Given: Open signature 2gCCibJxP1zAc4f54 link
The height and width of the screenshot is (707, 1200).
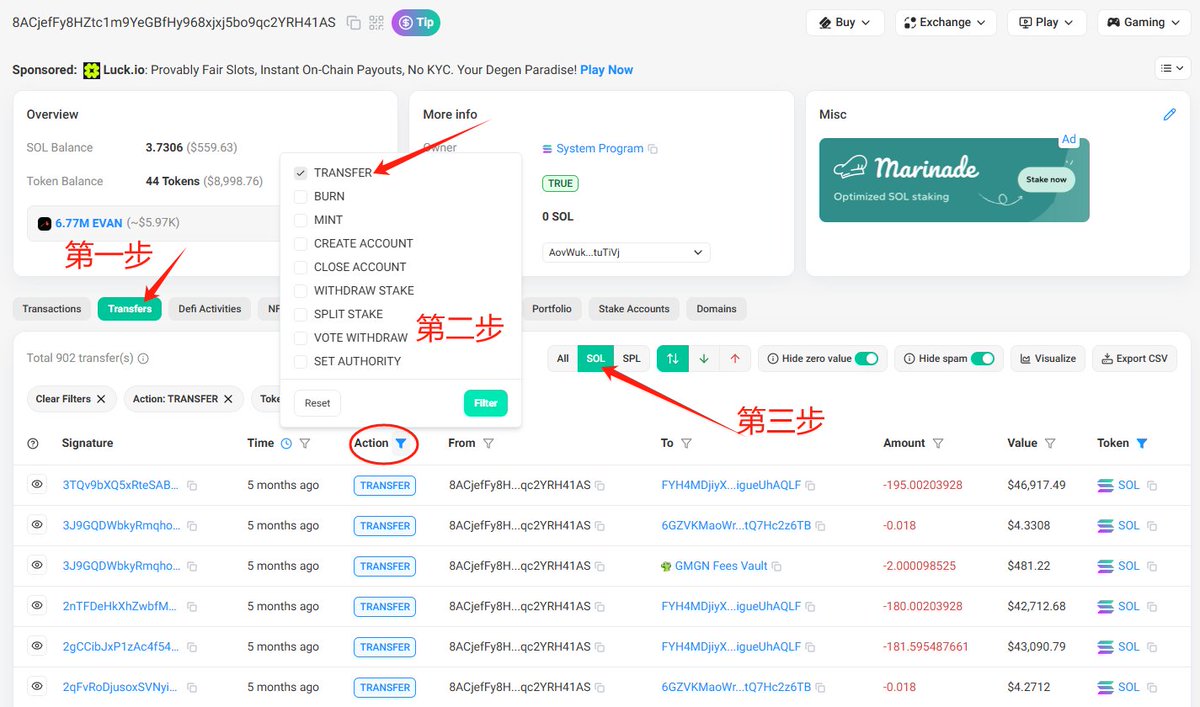Looking at the screenshot, I should pos(121,647).
